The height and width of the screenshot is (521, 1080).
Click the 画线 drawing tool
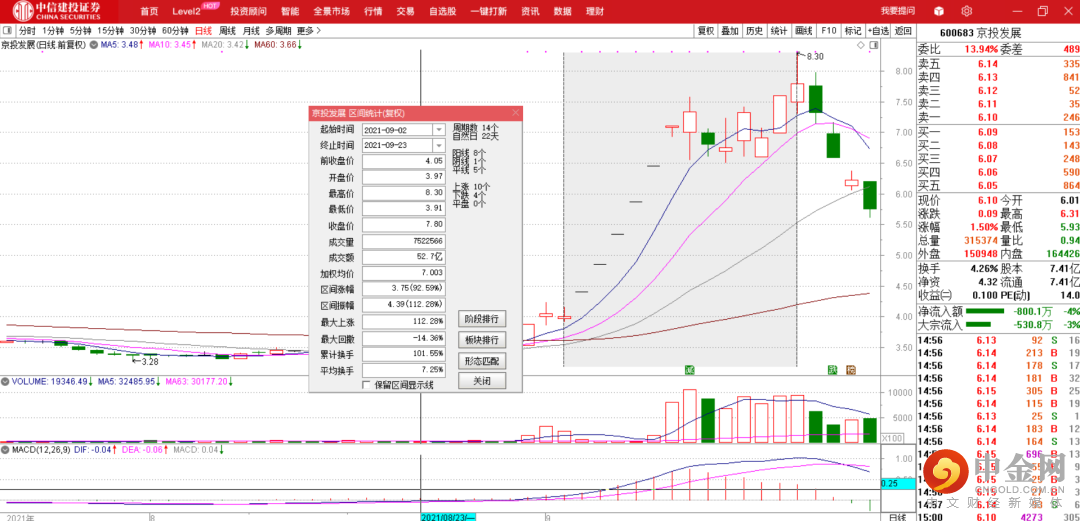[804, 31]
